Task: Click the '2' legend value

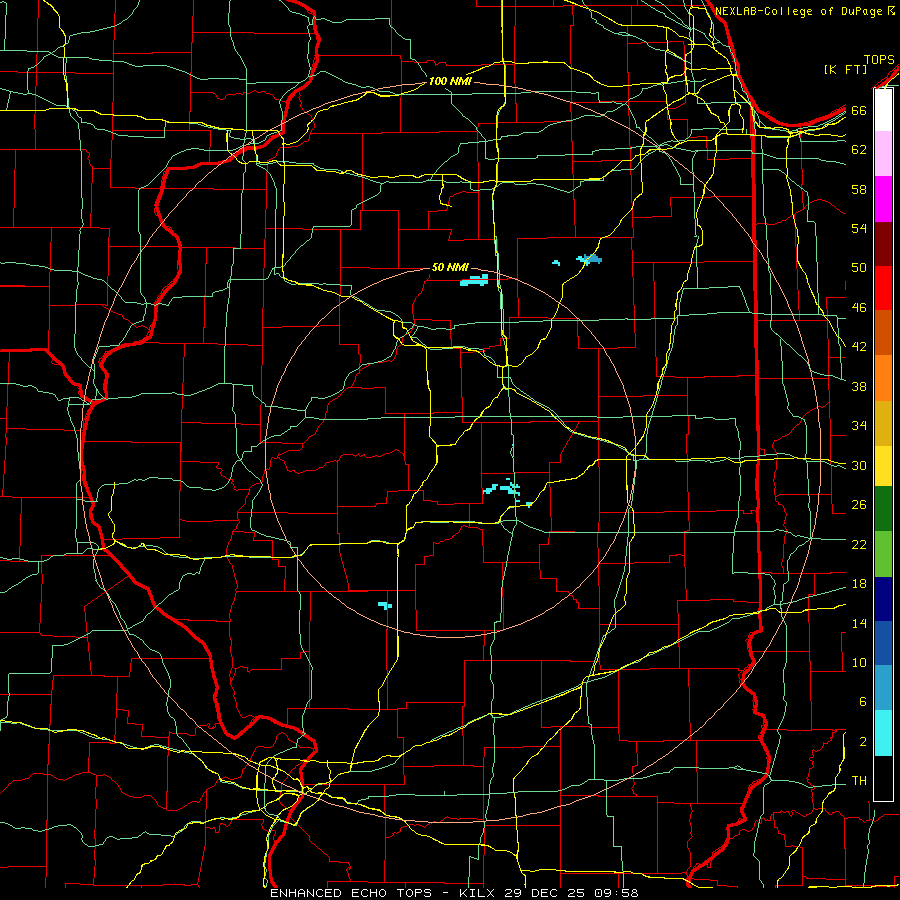Action: 862,742
